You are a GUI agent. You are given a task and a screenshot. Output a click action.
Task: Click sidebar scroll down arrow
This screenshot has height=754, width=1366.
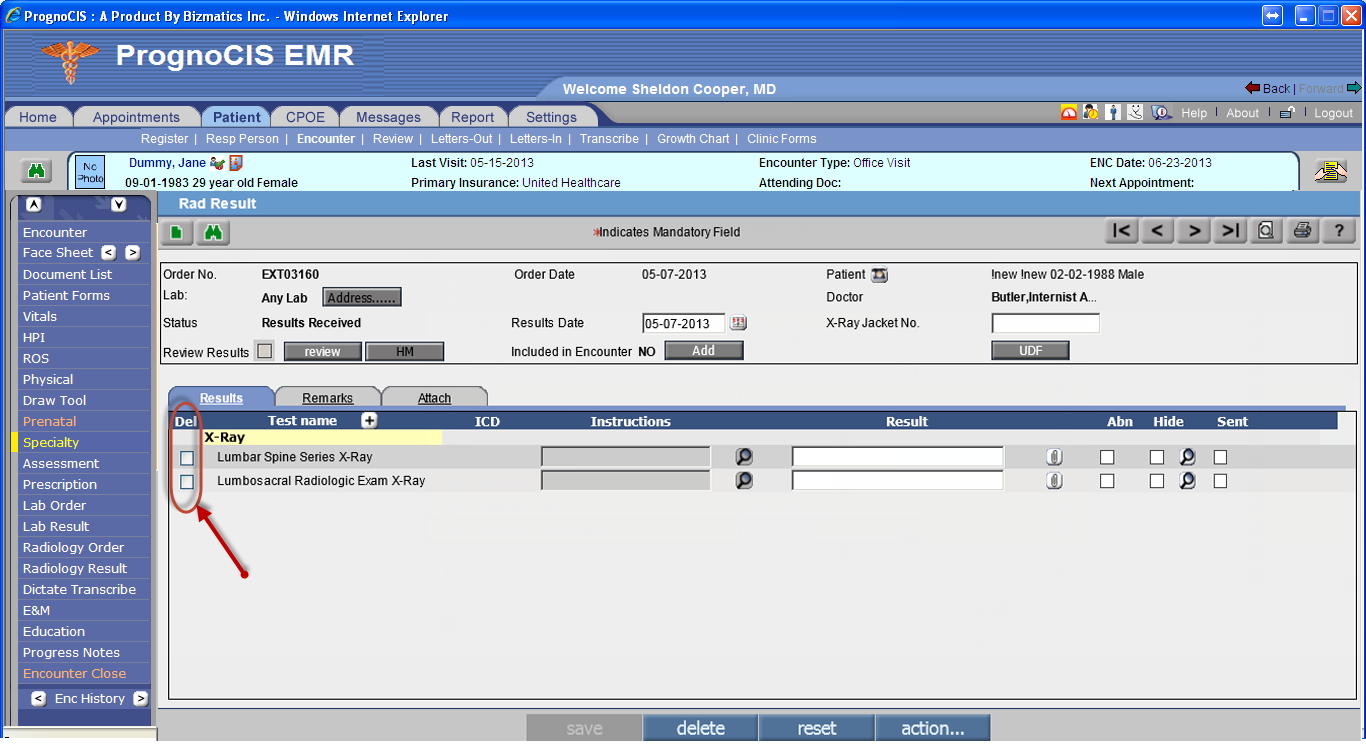pyautogui.click(x=119, y=204)
